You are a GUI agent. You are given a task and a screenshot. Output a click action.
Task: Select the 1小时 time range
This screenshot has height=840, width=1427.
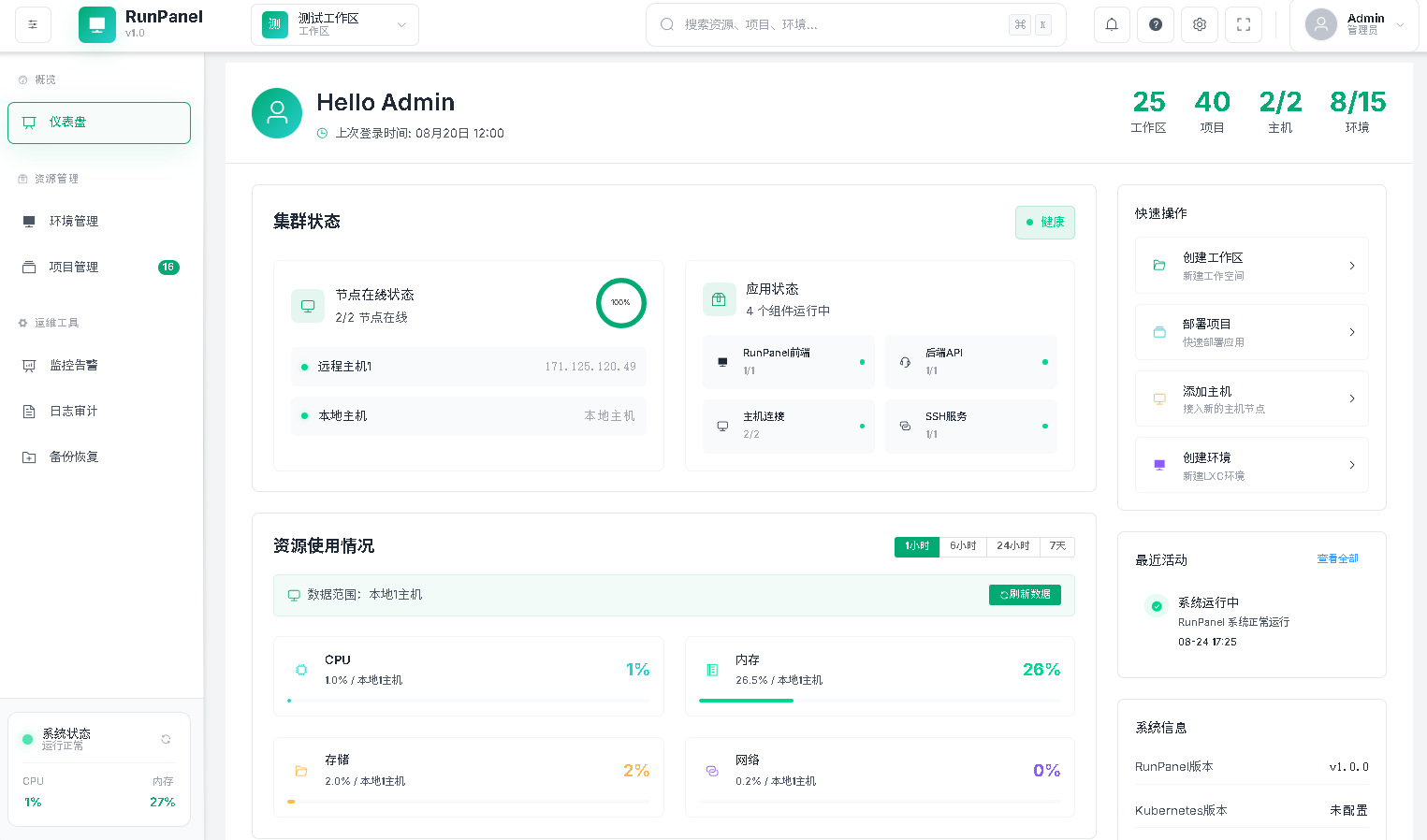coord(917,546)
